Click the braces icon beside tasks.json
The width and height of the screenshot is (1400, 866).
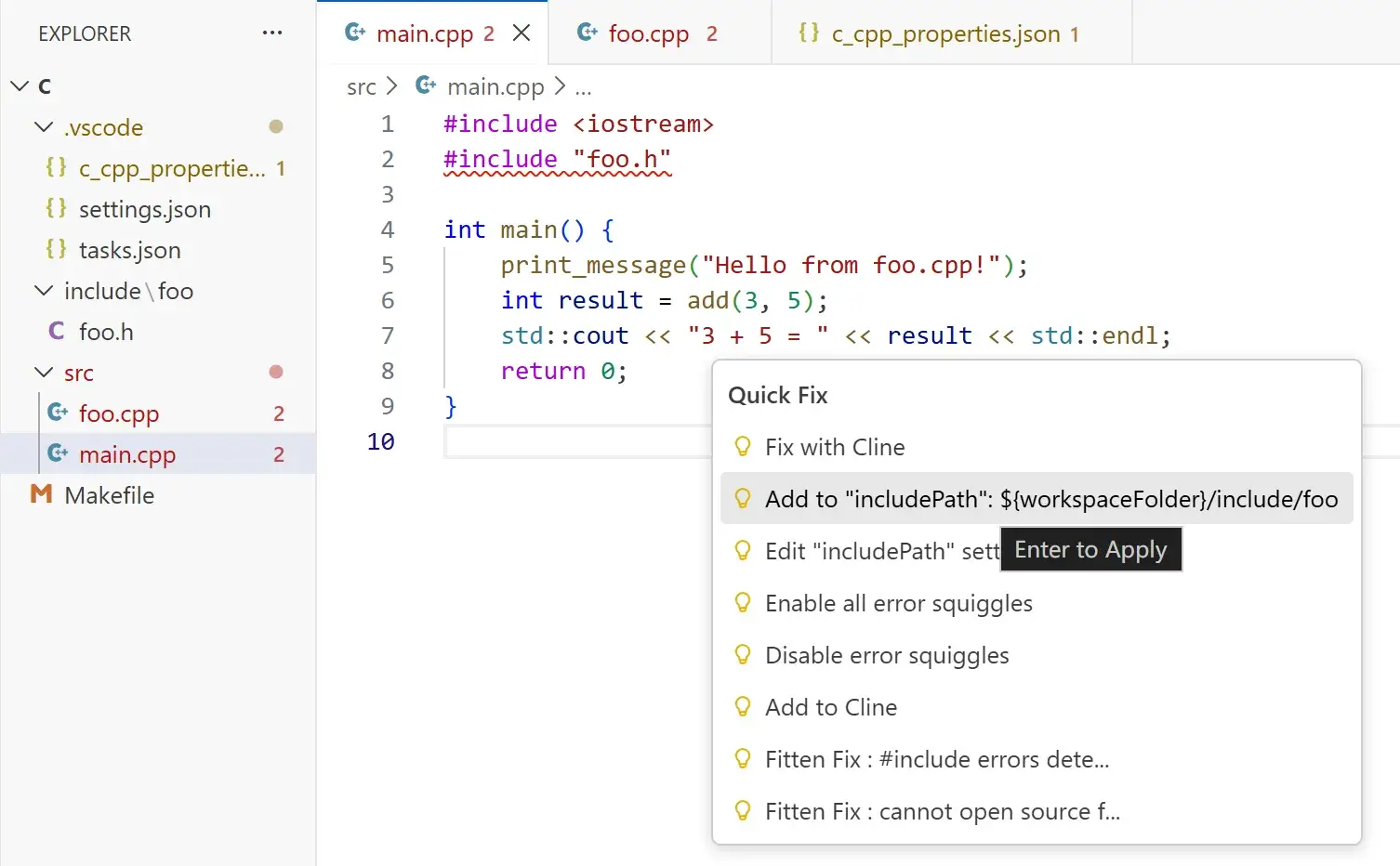(x=56, y=250)
